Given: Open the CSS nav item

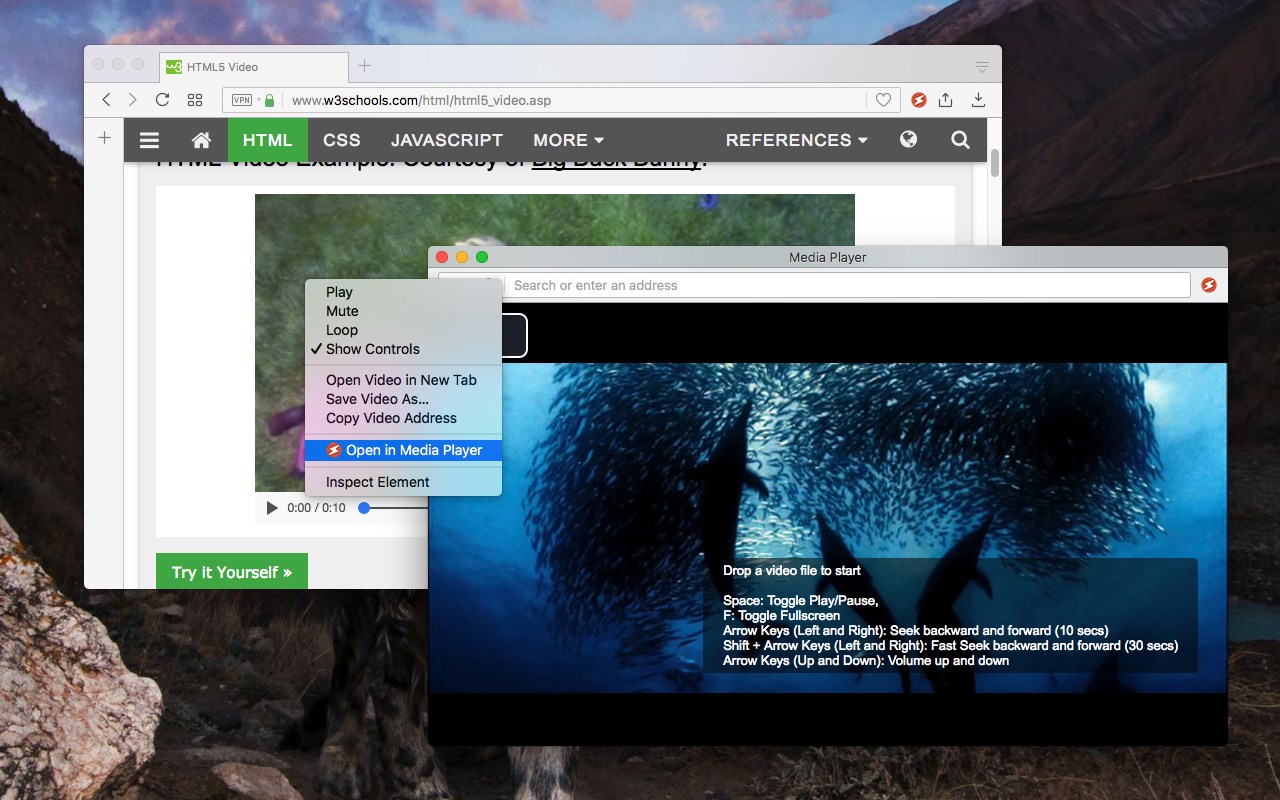Looking at the screenshot, I should point(342,140).
